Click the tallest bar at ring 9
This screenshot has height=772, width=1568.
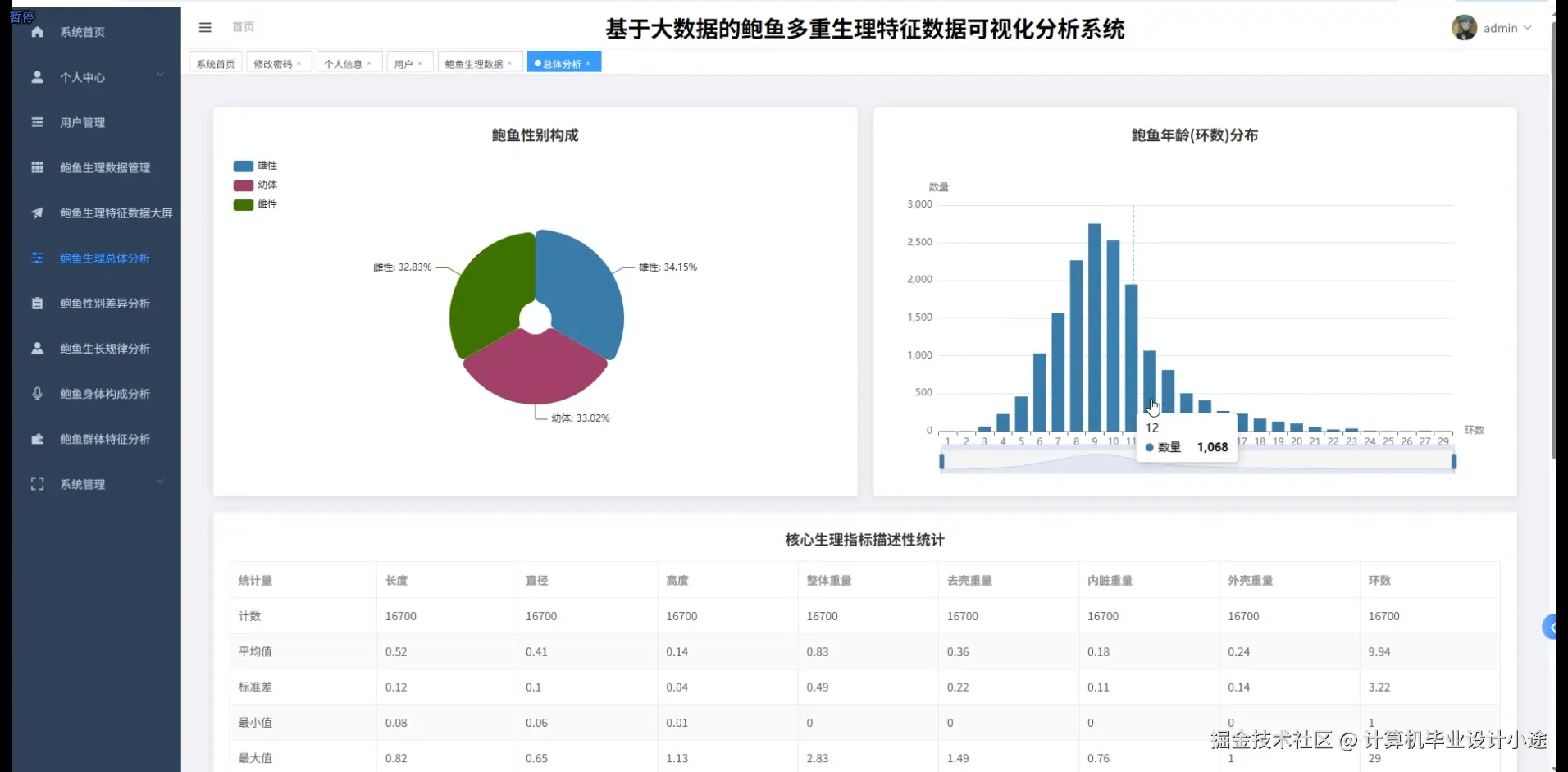[1095, 327]
